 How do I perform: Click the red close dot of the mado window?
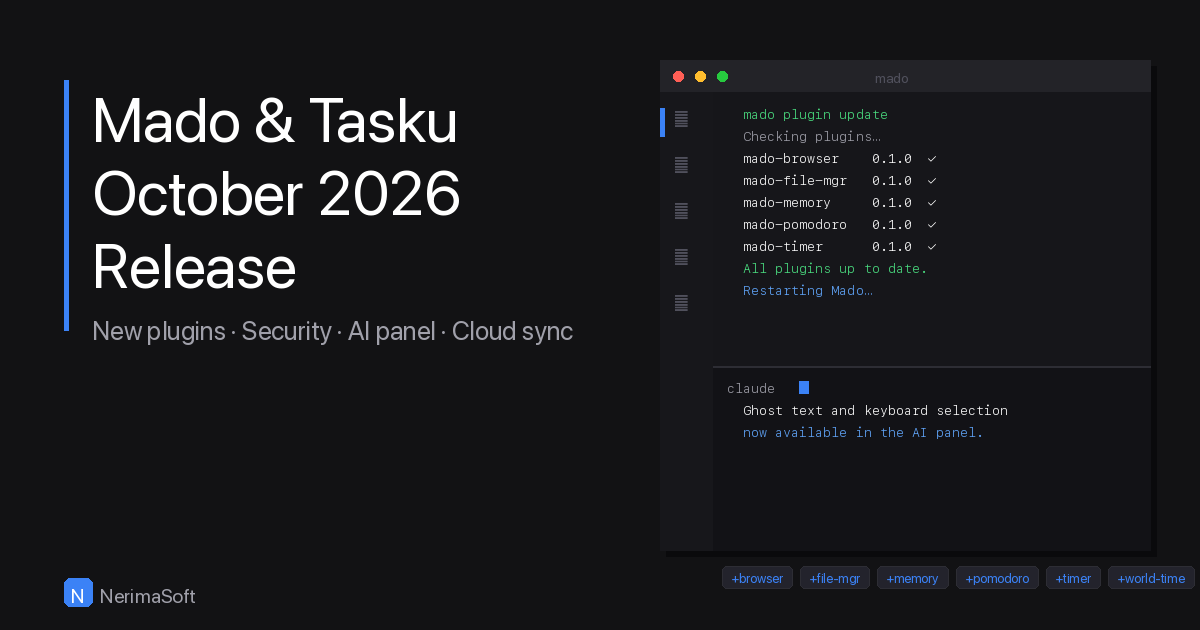678,77
